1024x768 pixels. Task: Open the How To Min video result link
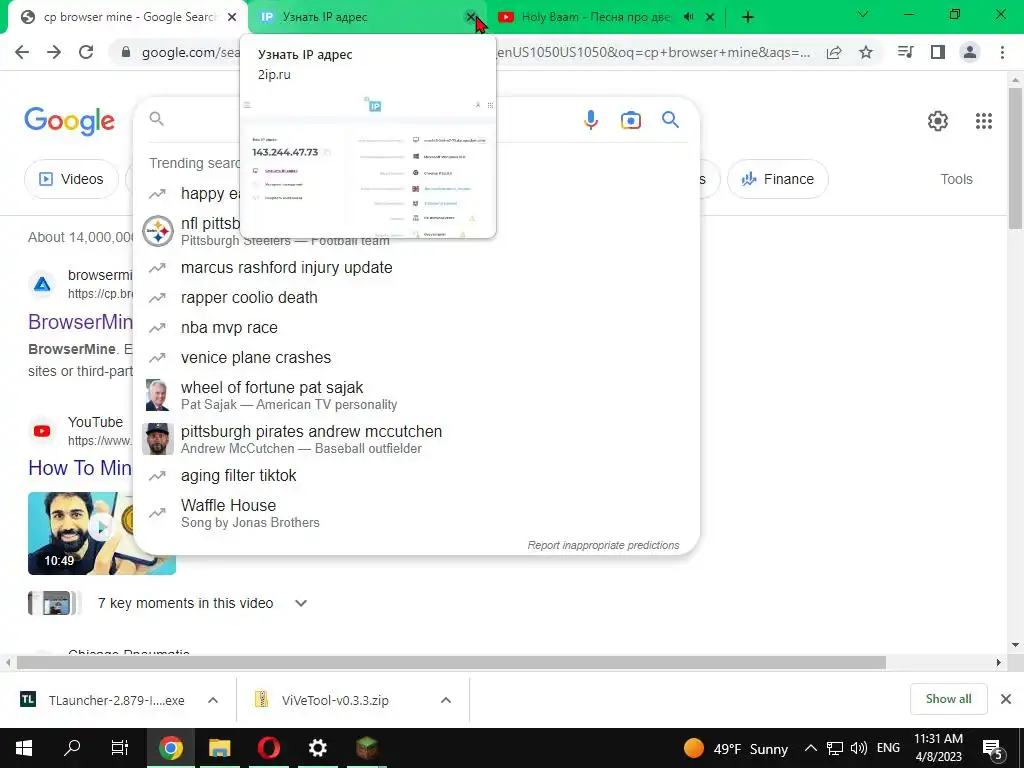(x=80, y=468)
